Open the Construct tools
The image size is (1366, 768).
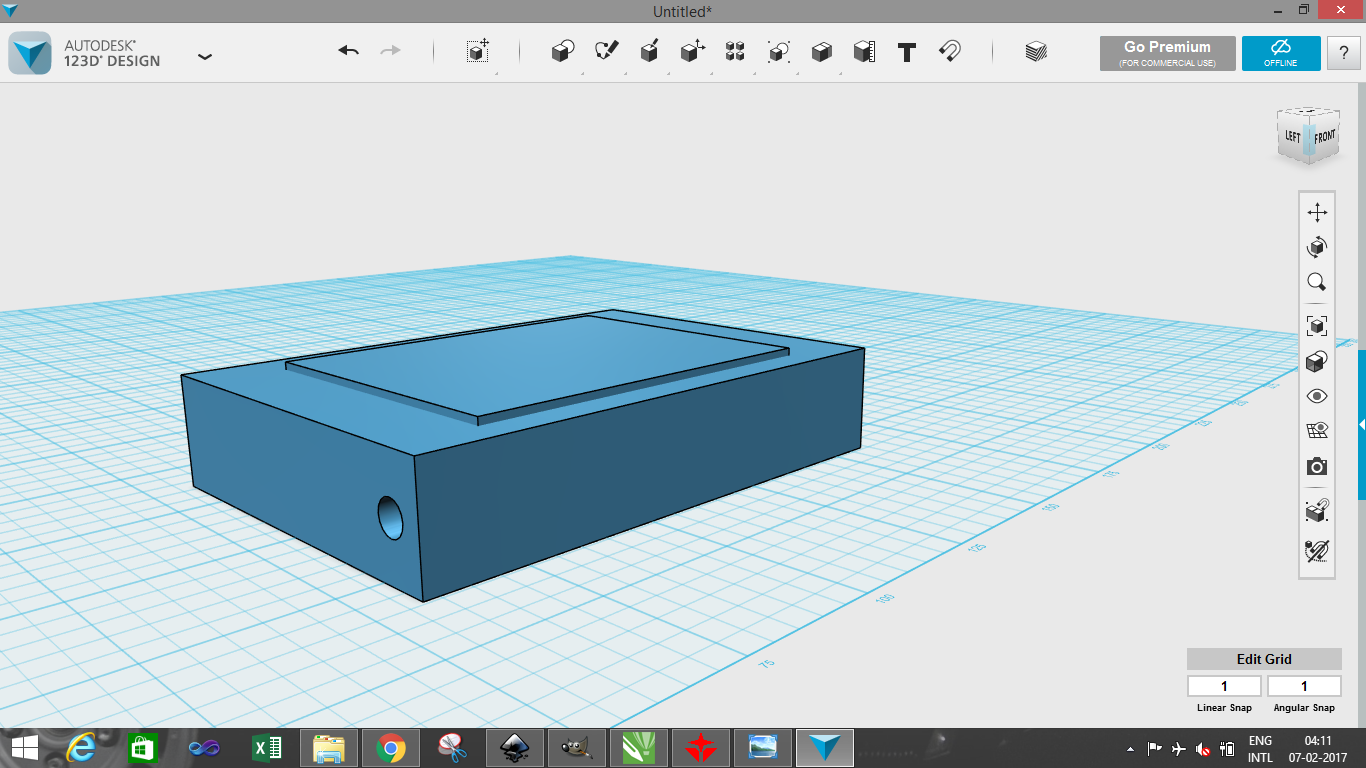tap(649, 52)
